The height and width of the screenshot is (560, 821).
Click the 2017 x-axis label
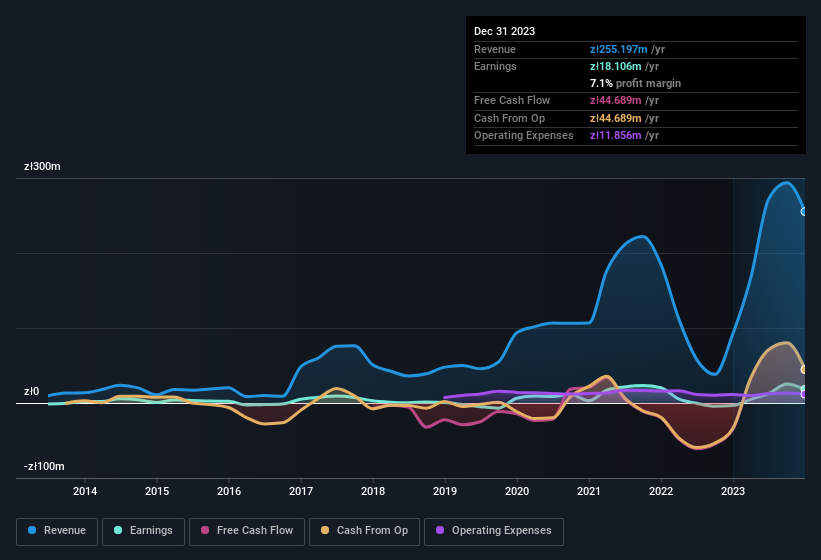(x=301, y=491)
